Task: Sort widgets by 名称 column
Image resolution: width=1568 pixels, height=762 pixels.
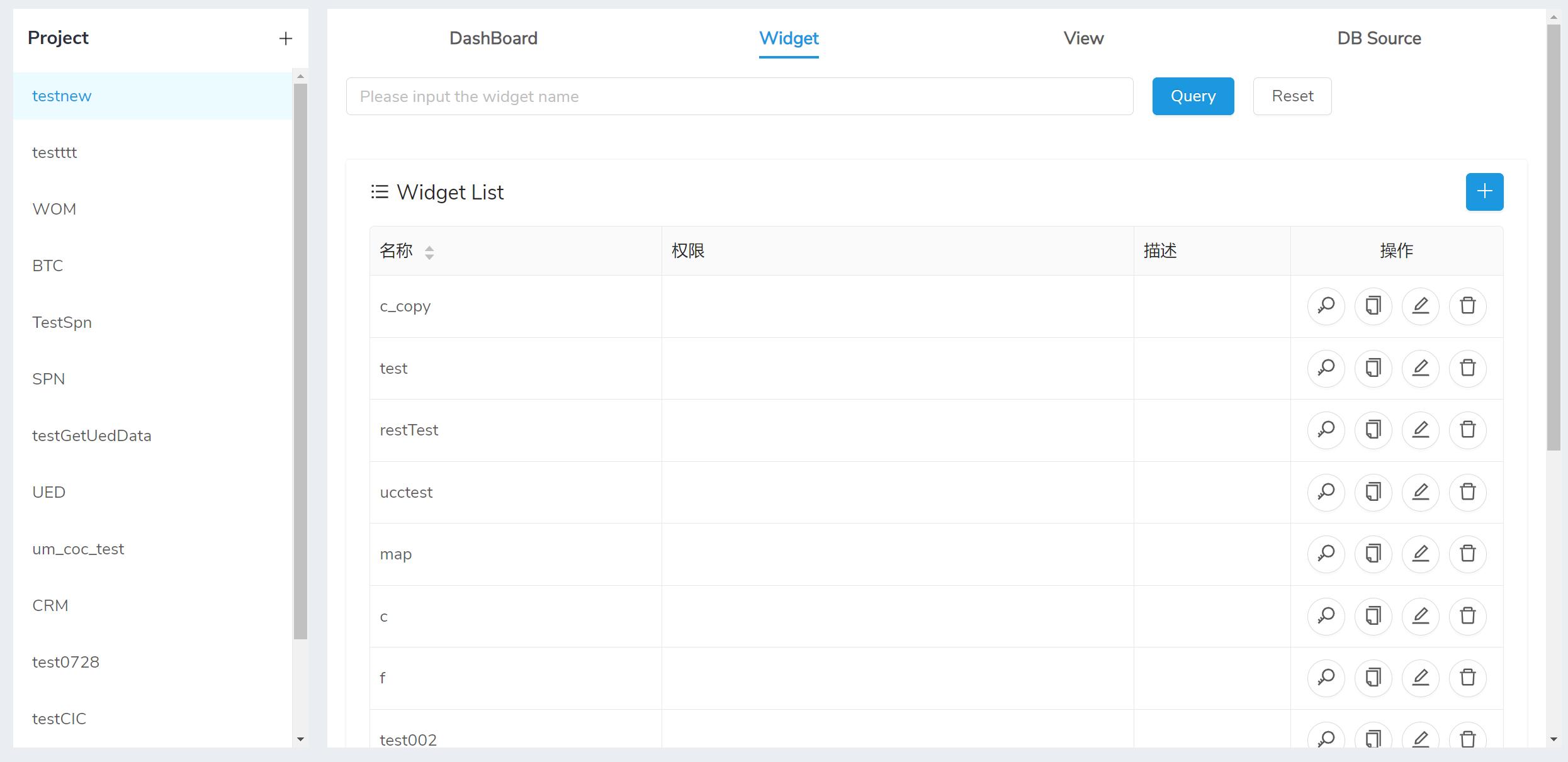Action: (x=429, y=252)
